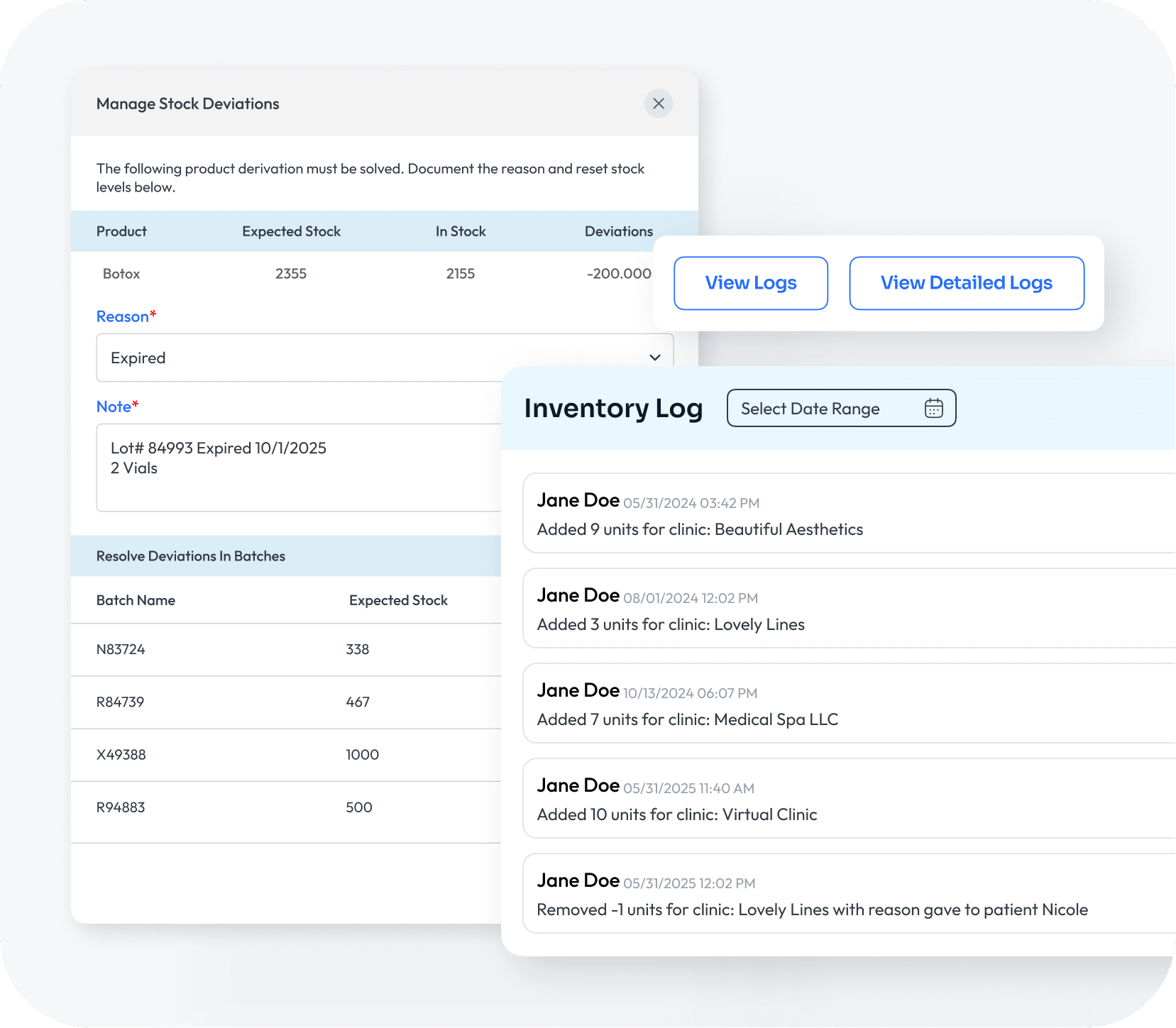Screen dimensions: 1176x1028
Task: Click into the Note text area
Action: [298, 468]
